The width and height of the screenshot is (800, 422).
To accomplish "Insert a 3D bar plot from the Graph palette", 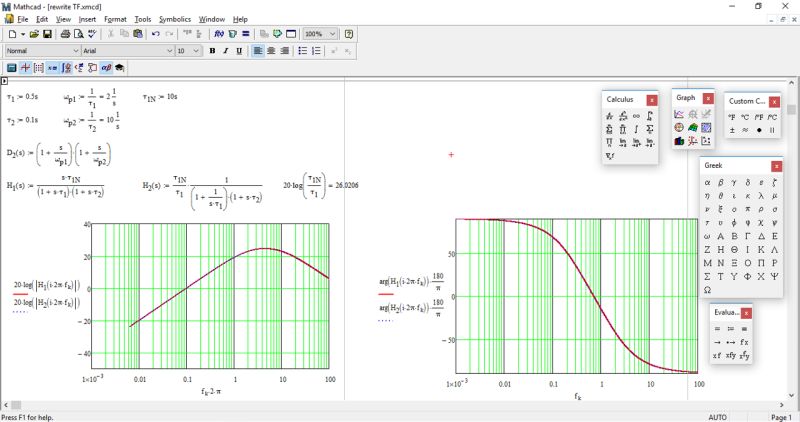I will tap(679, 141).
